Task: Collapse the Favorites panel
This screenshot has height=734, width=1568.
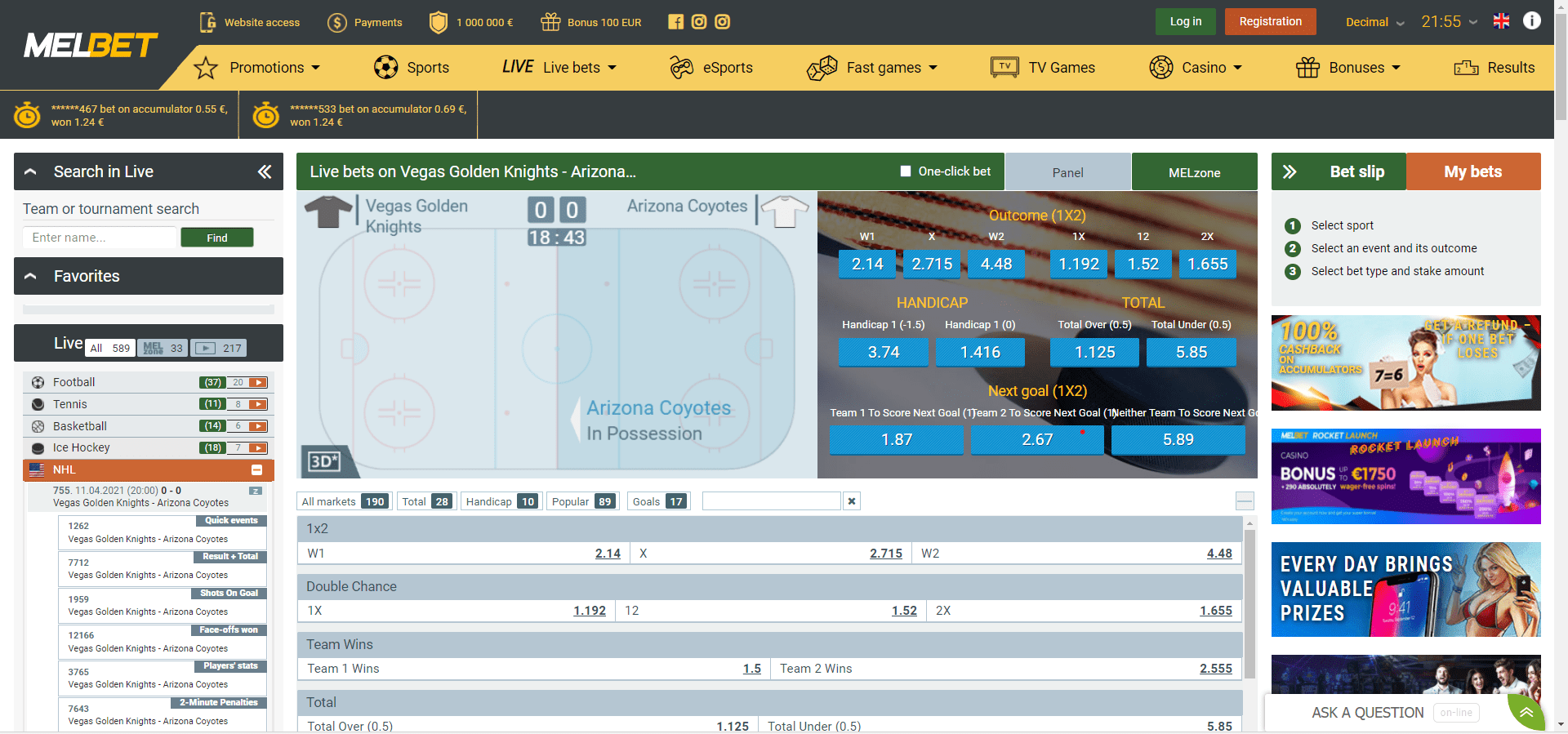Action: coord(30,276)
